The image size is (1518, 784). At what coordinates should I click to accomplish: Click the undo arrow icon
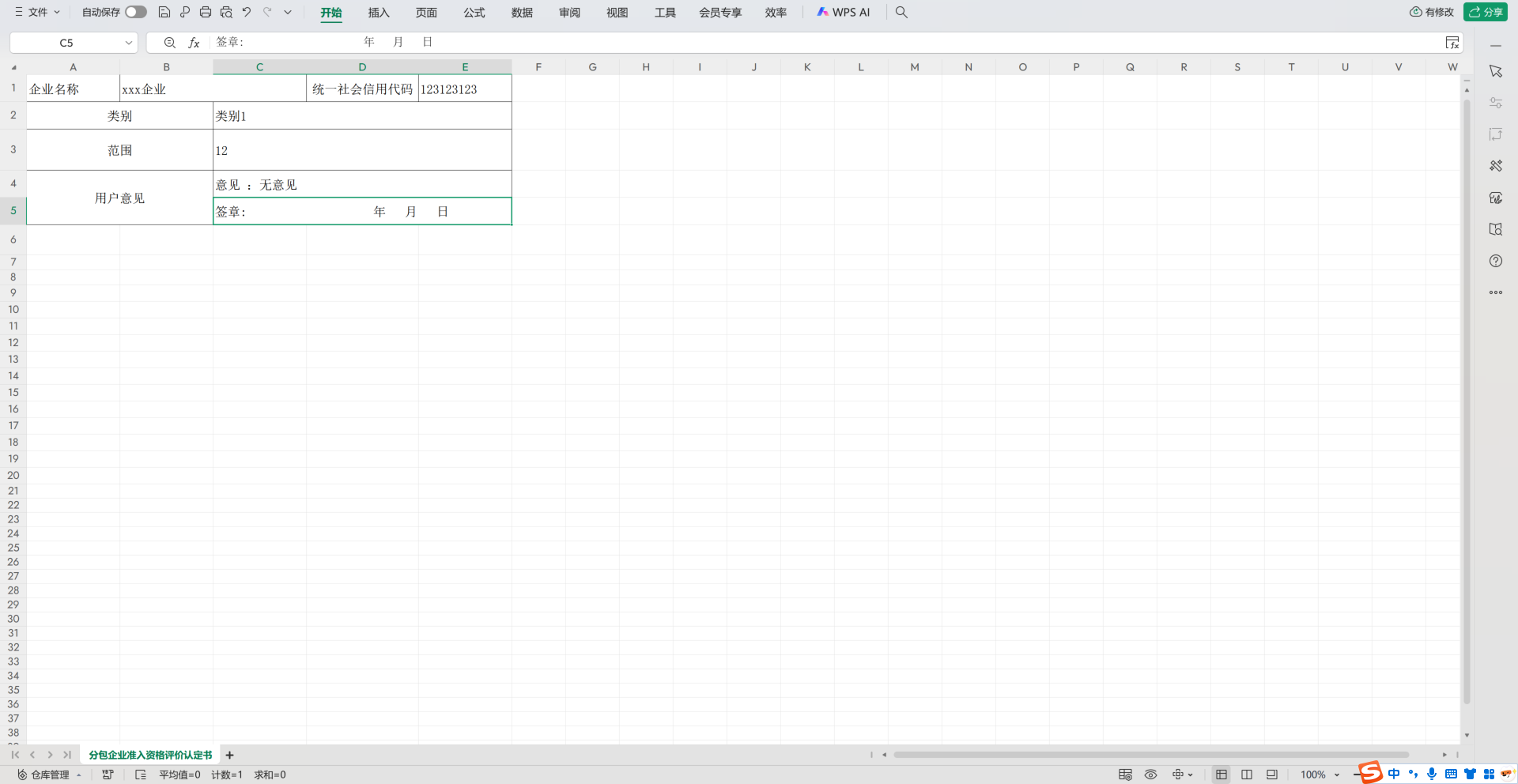click(247, 12)
